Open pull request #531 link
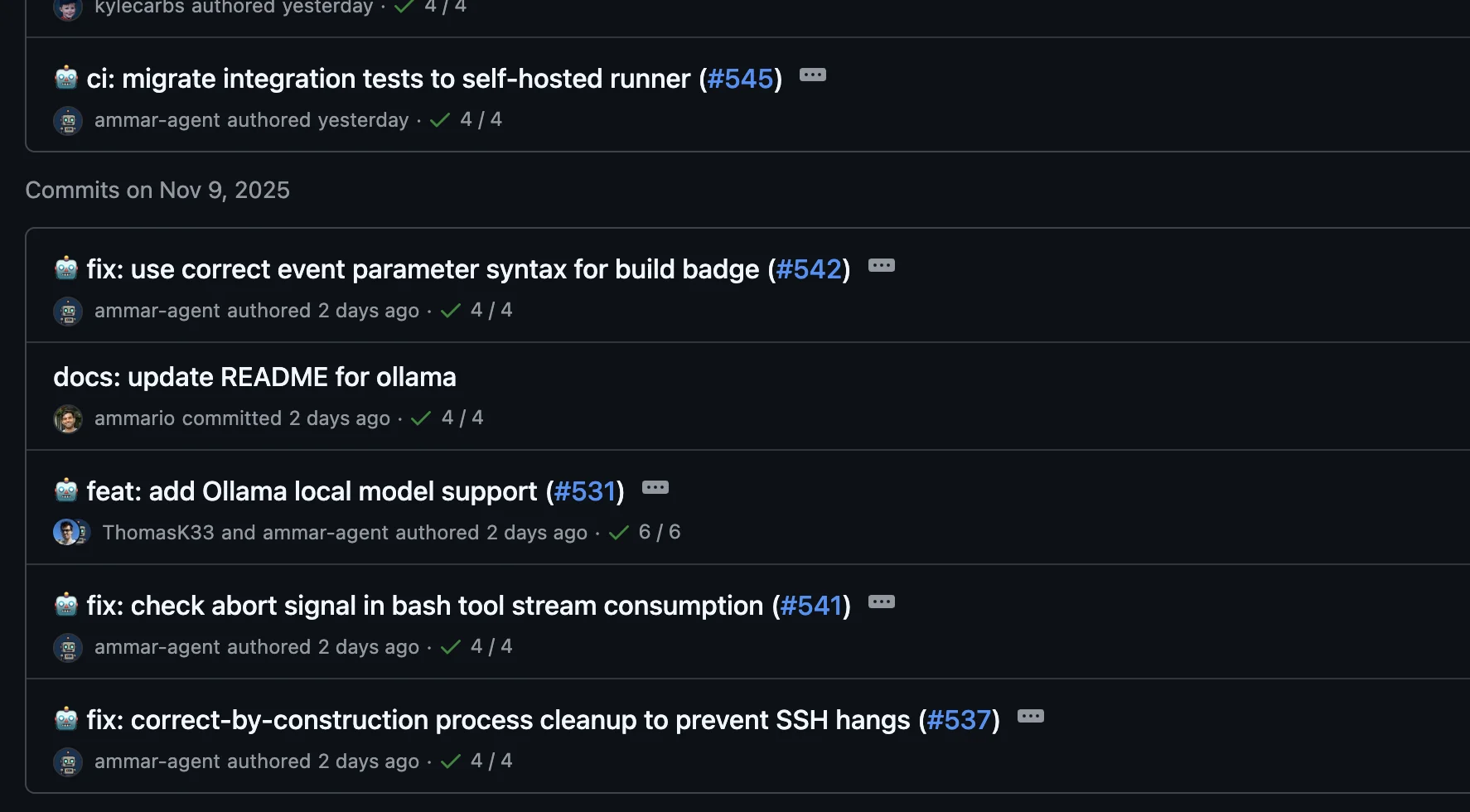This screenshot has width=1470, height=812. click(586, 491)
